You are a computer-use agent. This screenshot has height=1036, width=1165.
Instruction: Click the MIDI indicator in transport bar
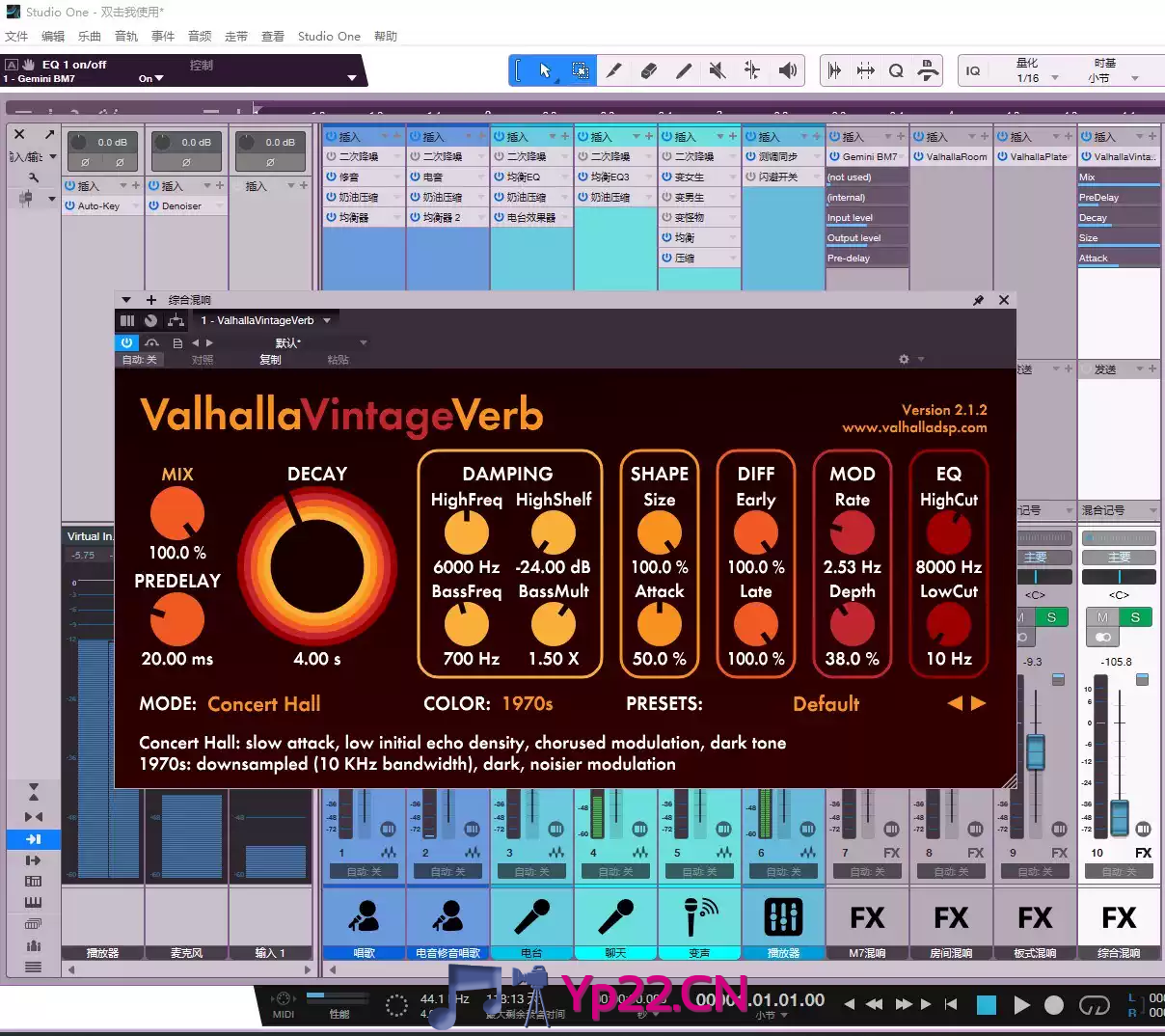click(284, 1005)
